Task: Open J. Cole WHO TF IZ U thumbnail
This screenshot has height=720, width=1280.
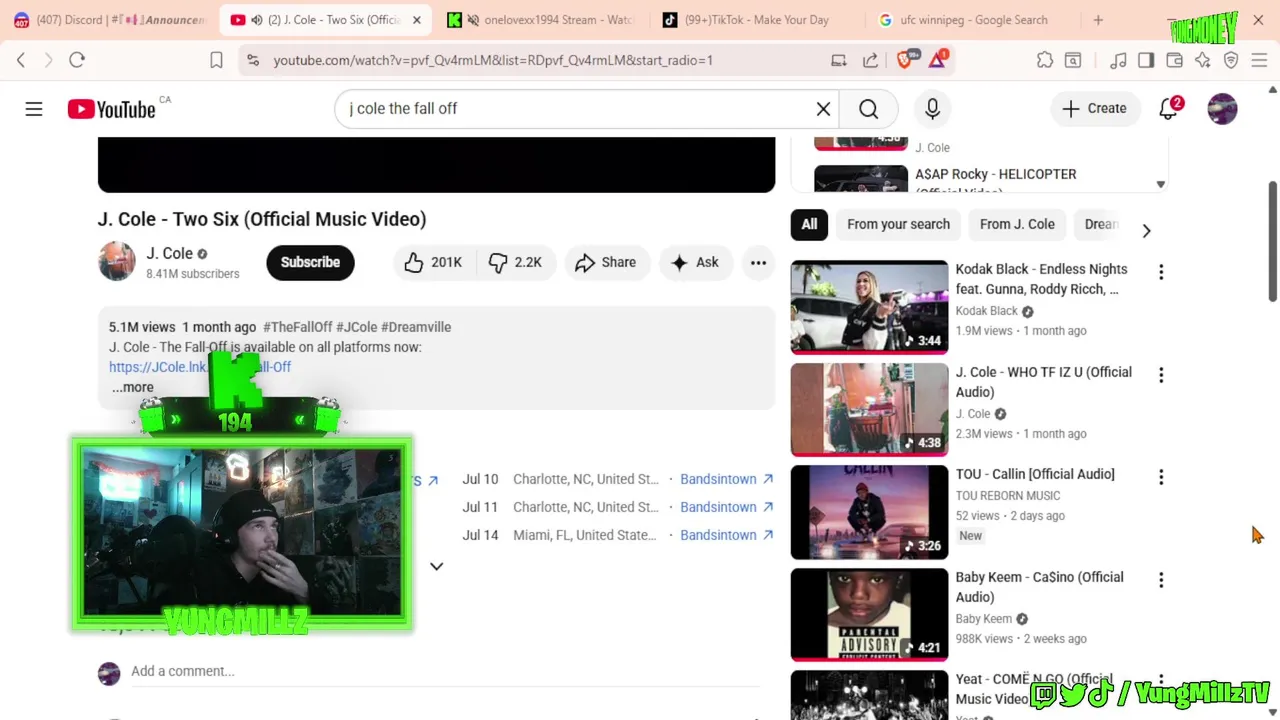Action: pyautogui.click(x=869, y=409)
